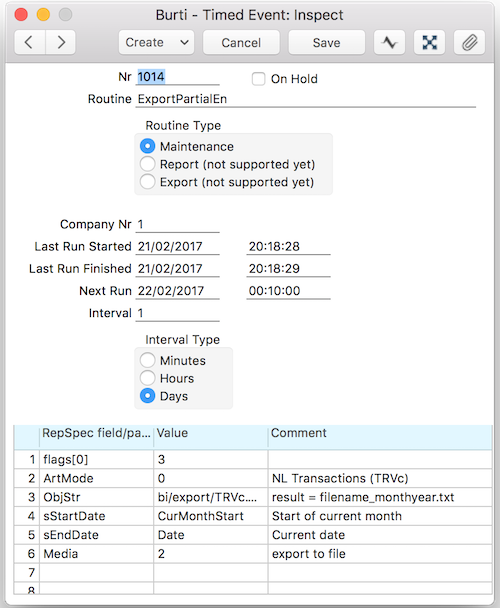Click the Next Run date field
Image resolution: width=500 pixels, height=608 pixels.
177,291
